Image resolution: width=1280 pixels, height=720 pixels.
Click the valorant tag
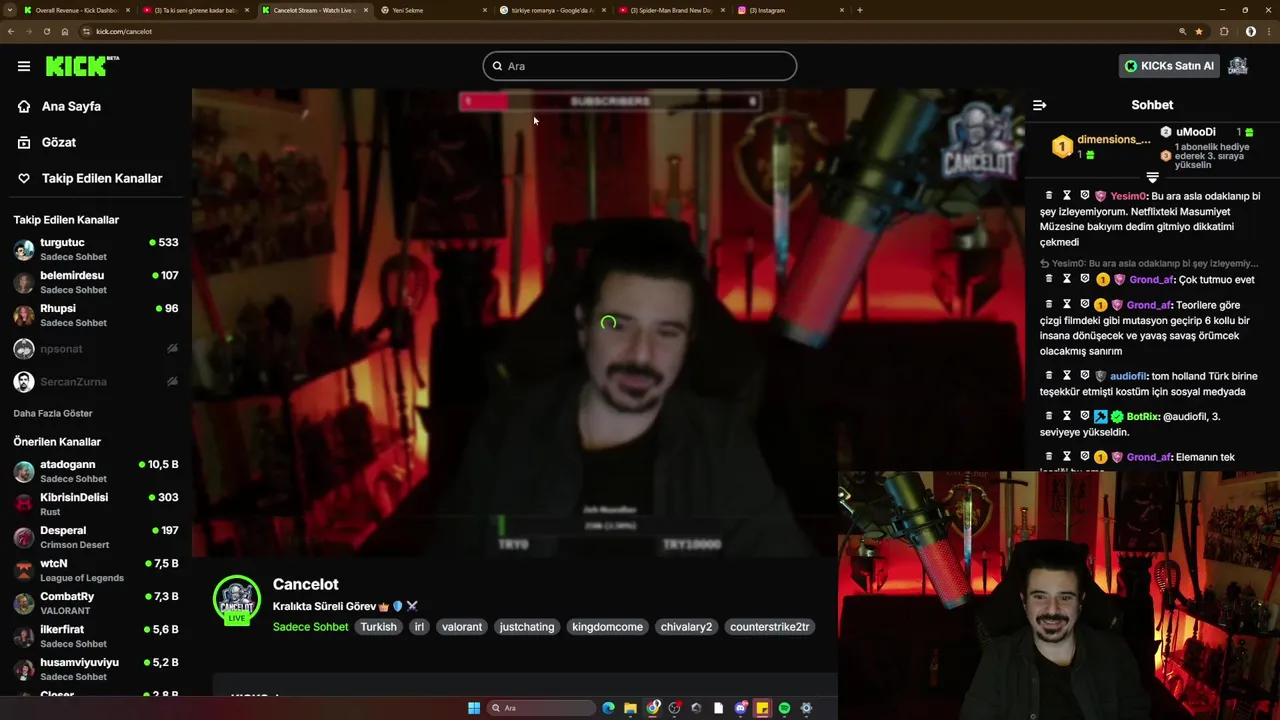tap(462, 627)
